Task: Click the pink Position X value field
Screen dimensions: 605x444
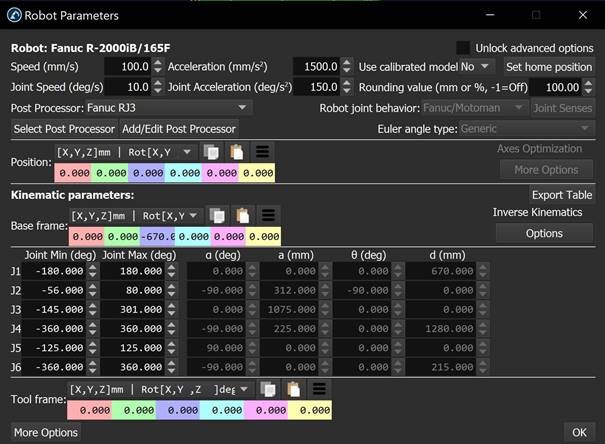Action: 74,173
